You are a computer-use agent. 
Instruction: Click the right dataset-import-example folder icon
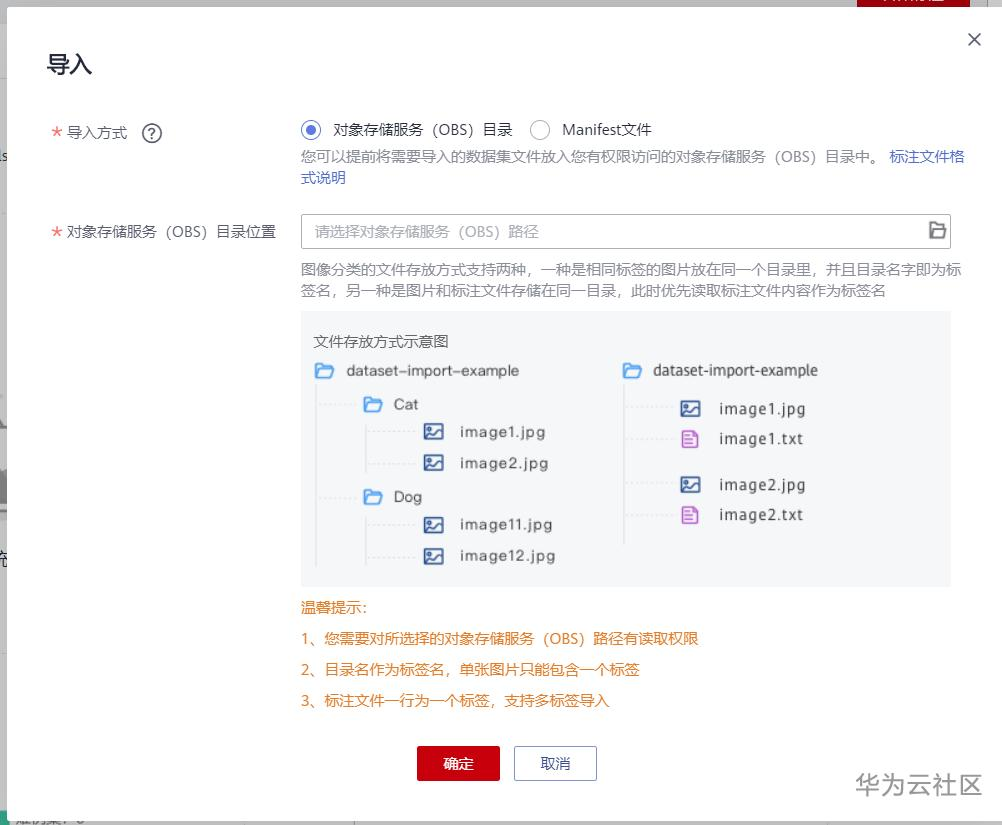[x=630, y=370]
